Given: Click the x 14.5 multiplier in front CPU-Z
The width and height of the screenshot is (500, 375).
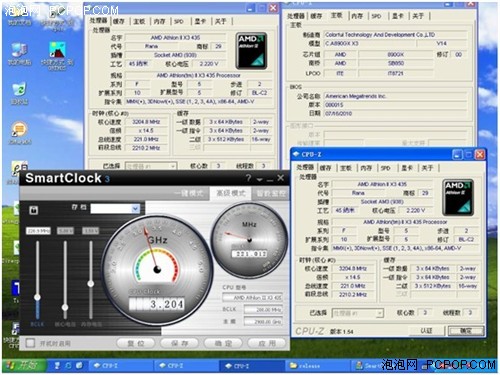Looking at the screenshot, I should pos(352,277).
